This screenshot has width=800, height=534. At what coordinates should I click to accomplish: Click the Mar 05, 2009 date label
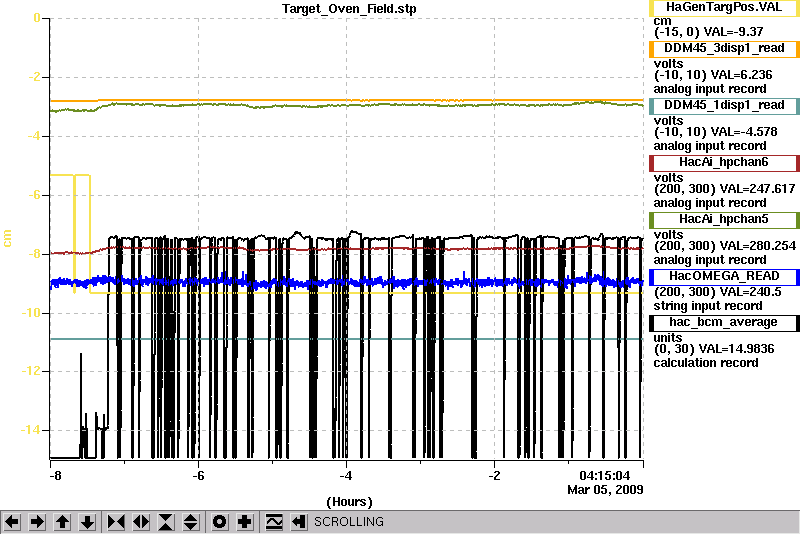(605, 490)
